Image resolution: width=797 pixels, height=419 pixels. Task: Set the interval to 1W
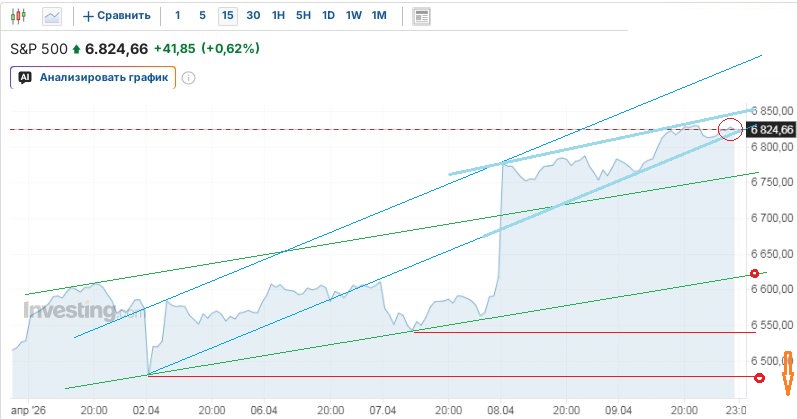353,16
